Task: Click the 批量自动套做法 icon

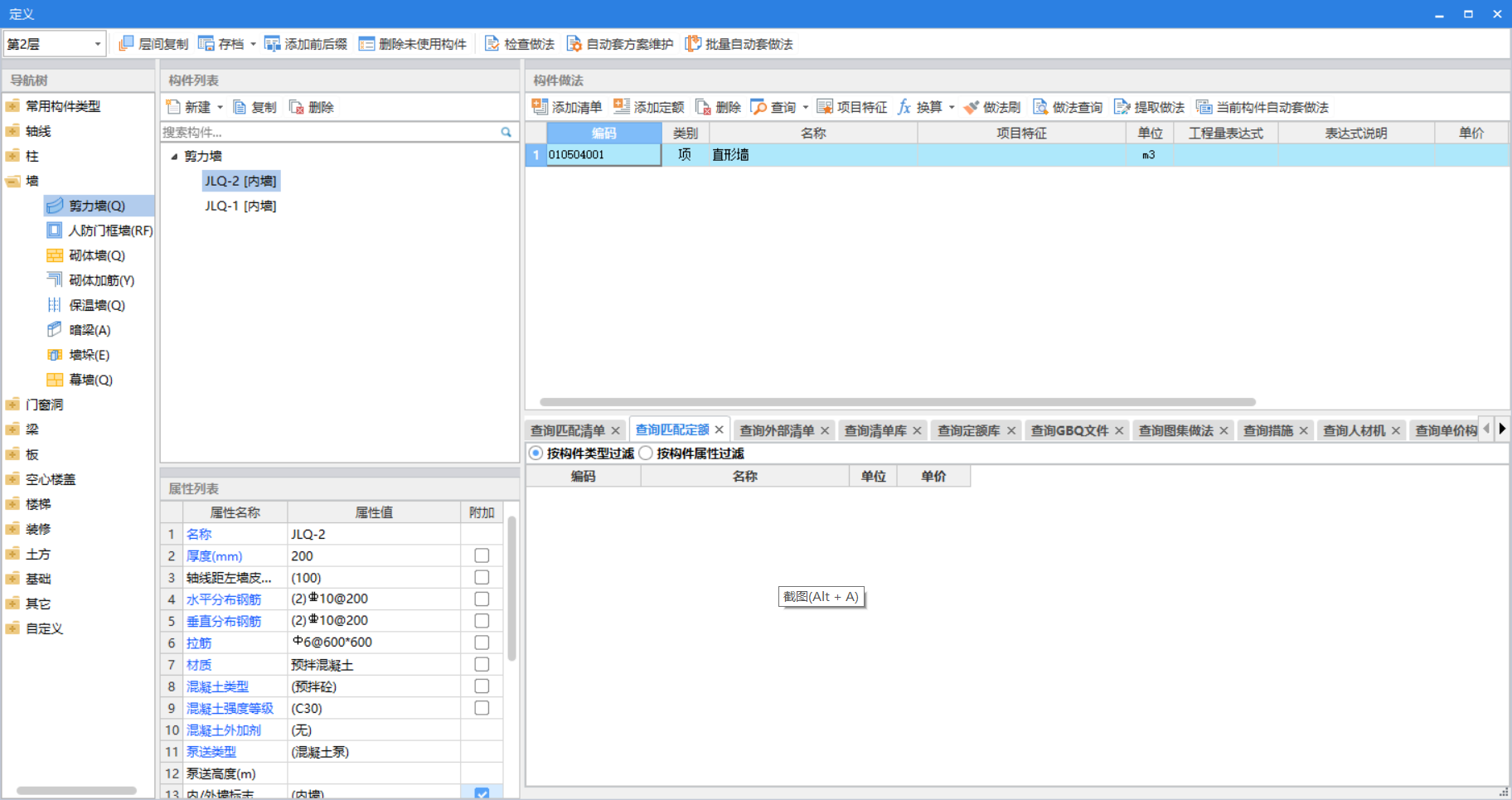Action: [693, 44]
